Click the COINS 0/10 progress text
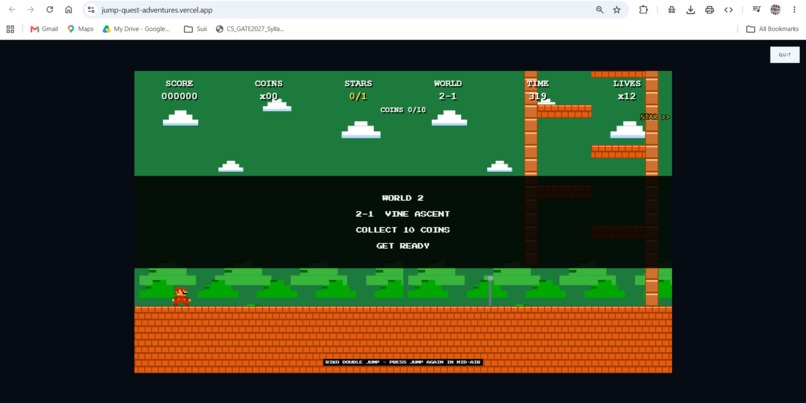 (x=403, y=109)
